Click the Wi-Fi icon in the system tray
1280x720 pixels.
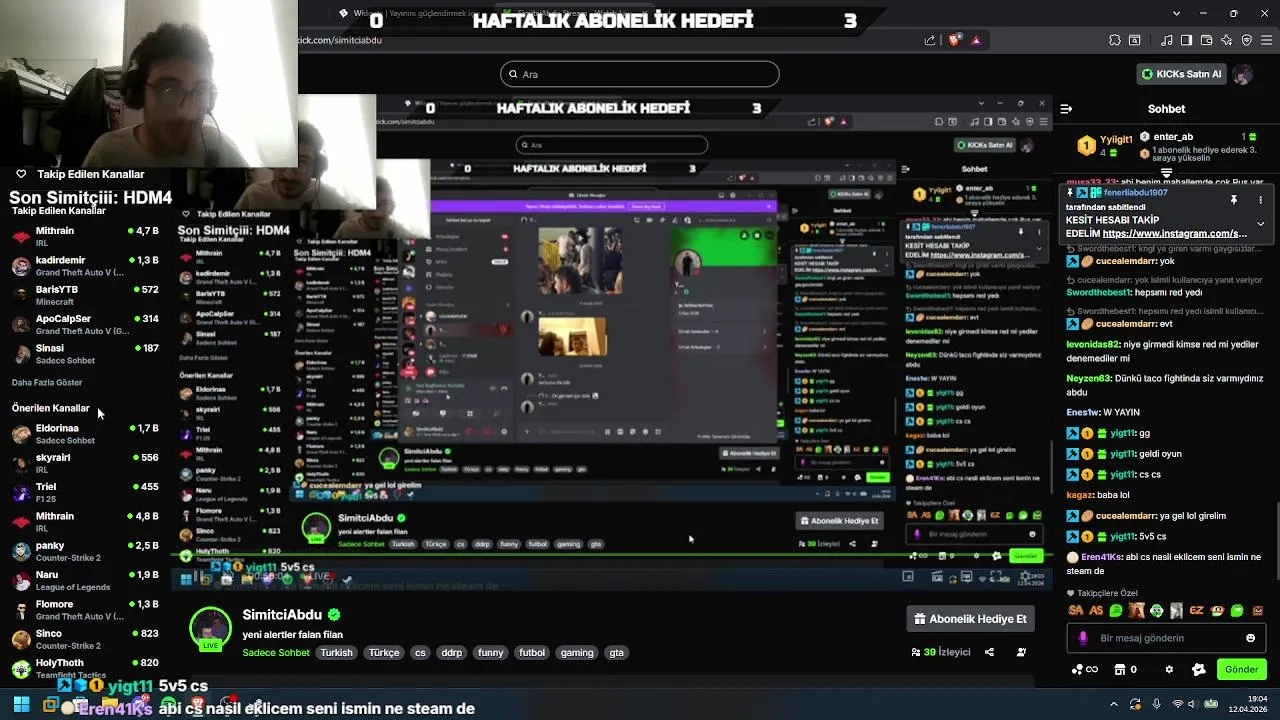pos(1177,704)
